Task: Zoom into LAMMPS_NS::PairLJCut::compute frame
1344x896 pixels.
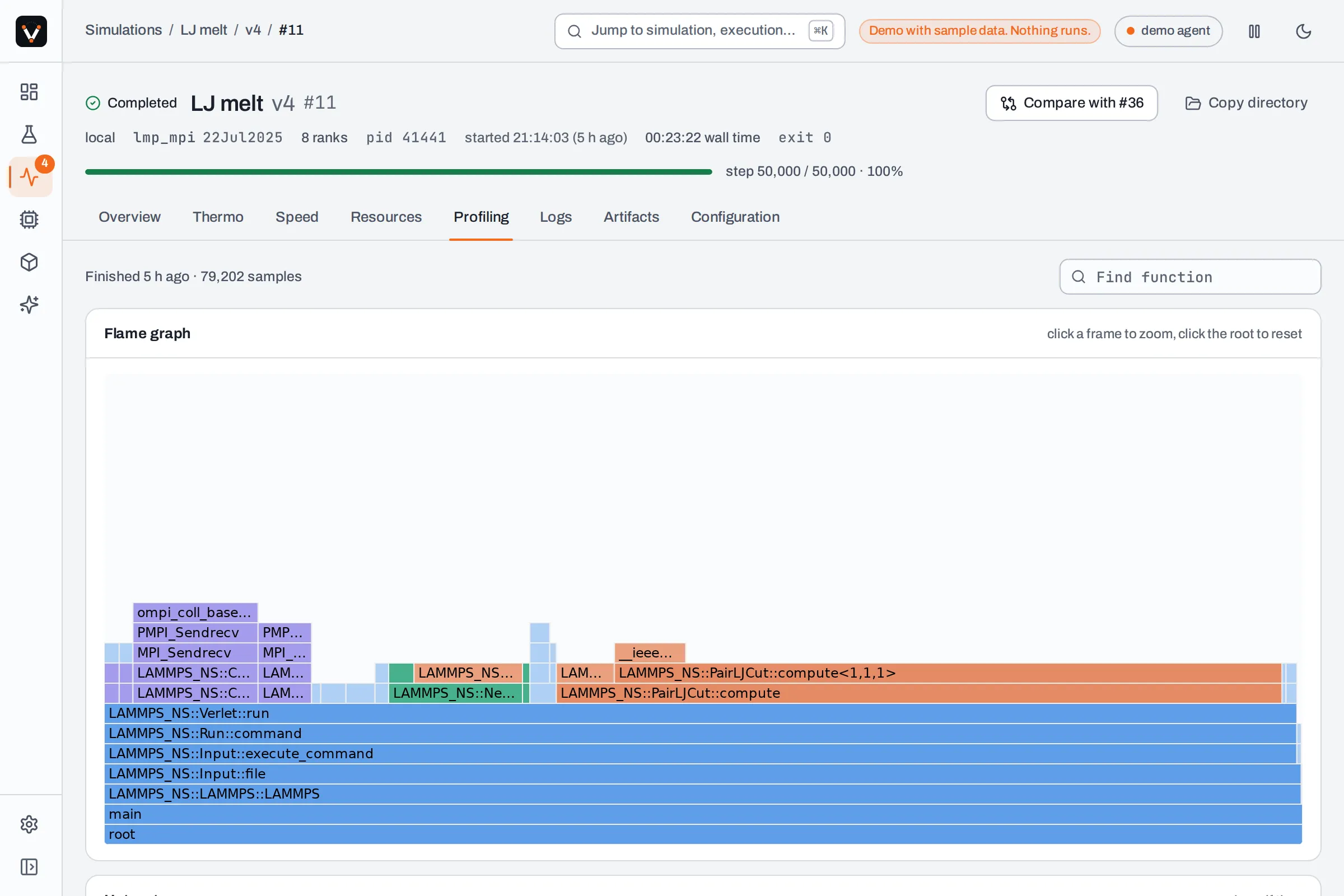Action: click(919, 693)
